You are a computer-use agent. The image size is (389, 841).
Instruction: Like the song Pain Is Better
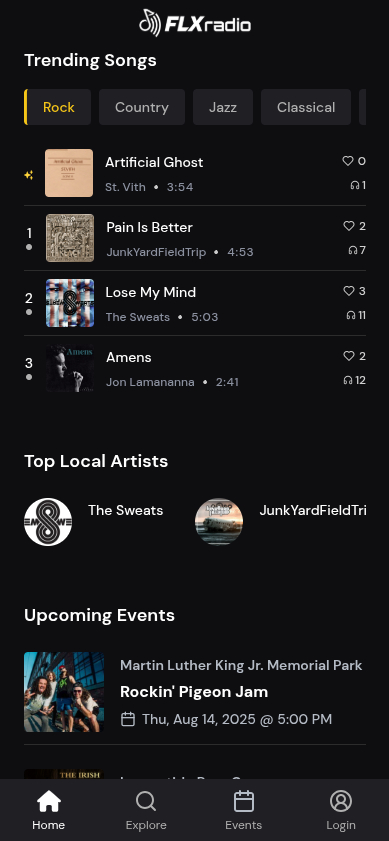[349, 226]
